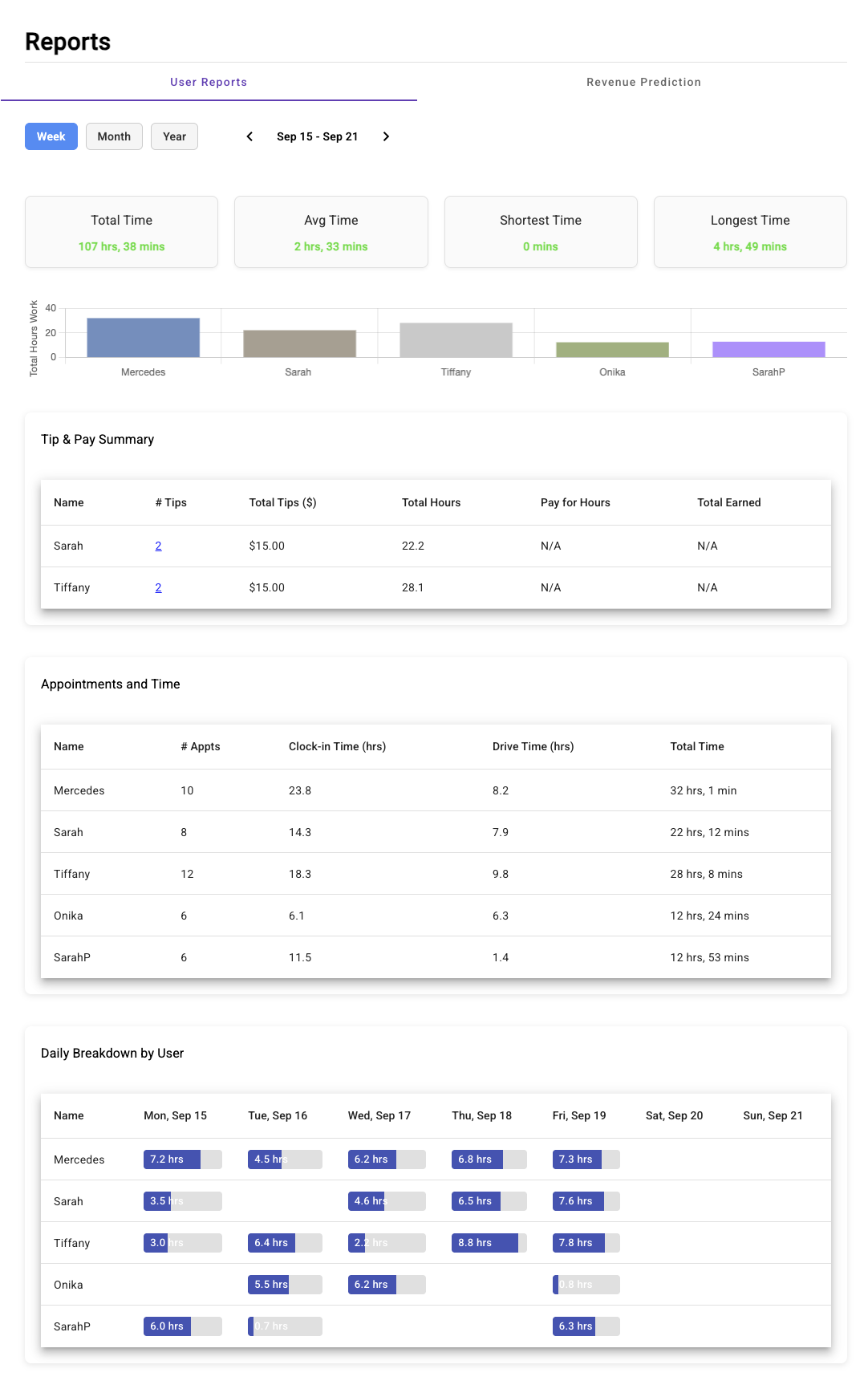868x1393 pixels.
Task: Click Tiffany's 7.8 hrs bar on Friday
Action: coord(586,1243)
